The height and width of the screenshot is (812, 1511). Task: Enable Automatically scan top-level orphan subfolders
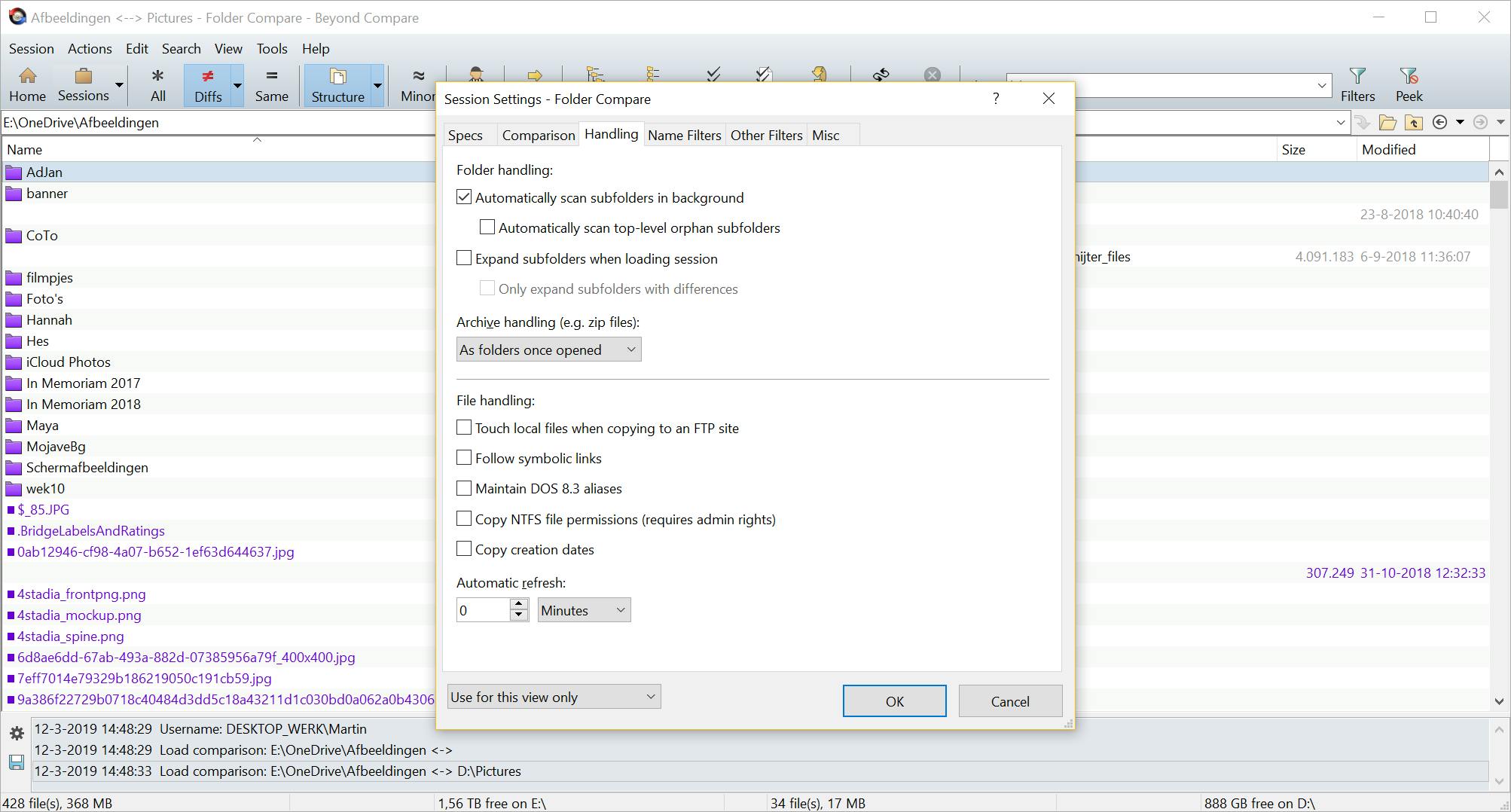(487, 227)
